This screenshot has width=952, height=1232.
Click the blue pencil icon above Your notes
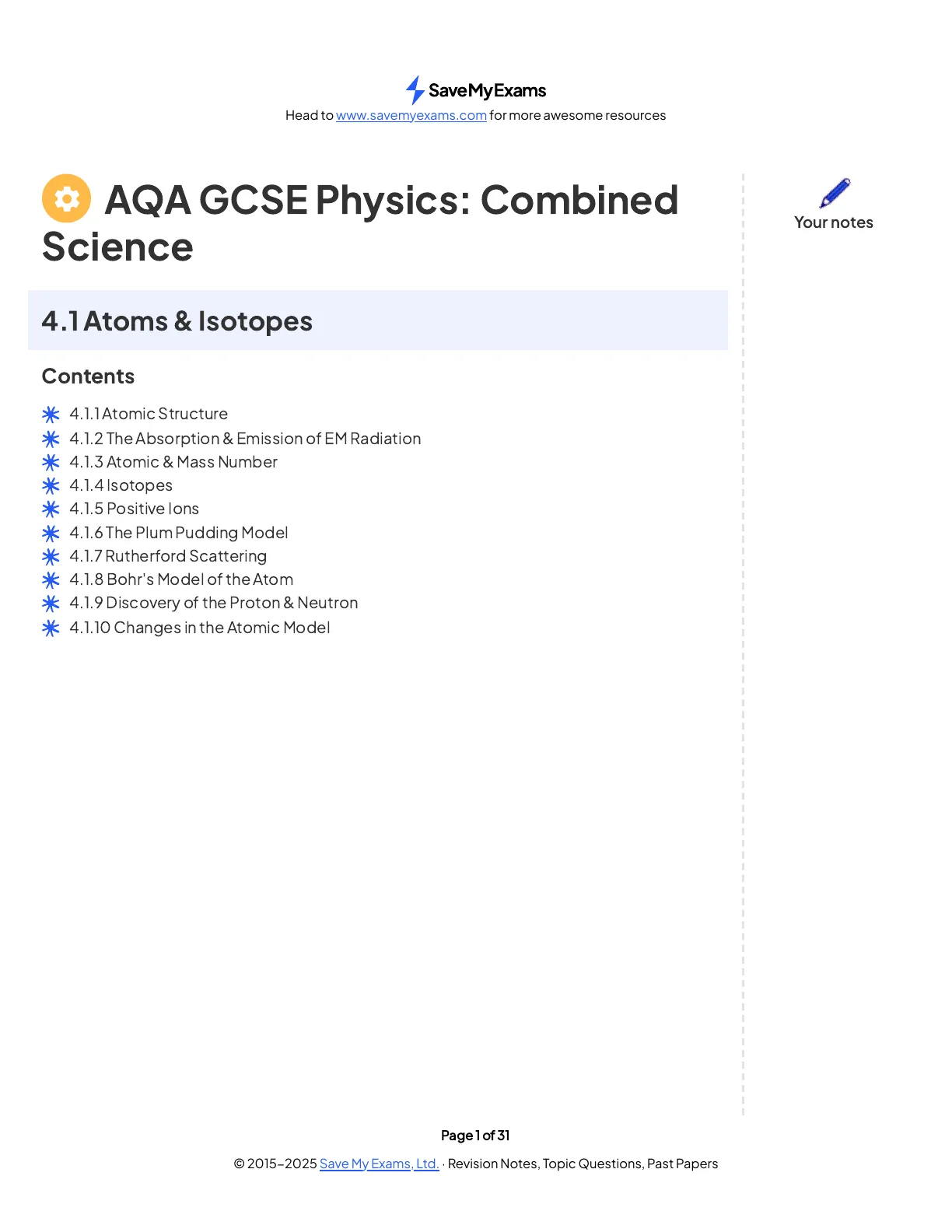(835, 193)
